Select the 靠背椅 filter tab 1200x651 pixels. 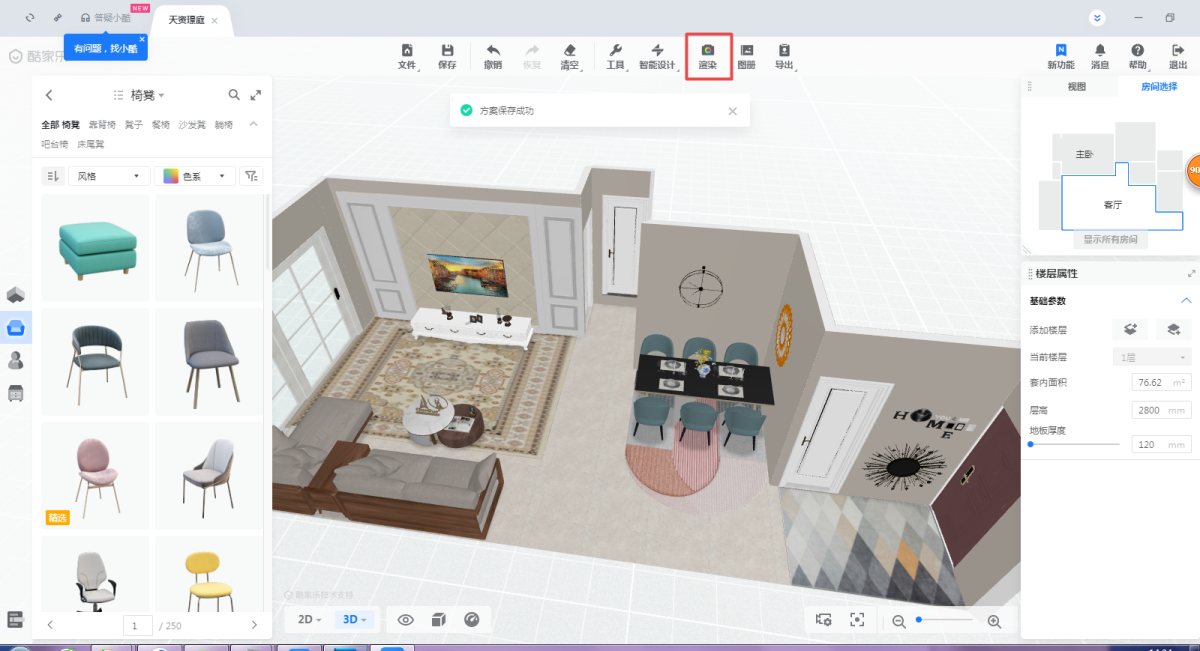click(102, 125)
